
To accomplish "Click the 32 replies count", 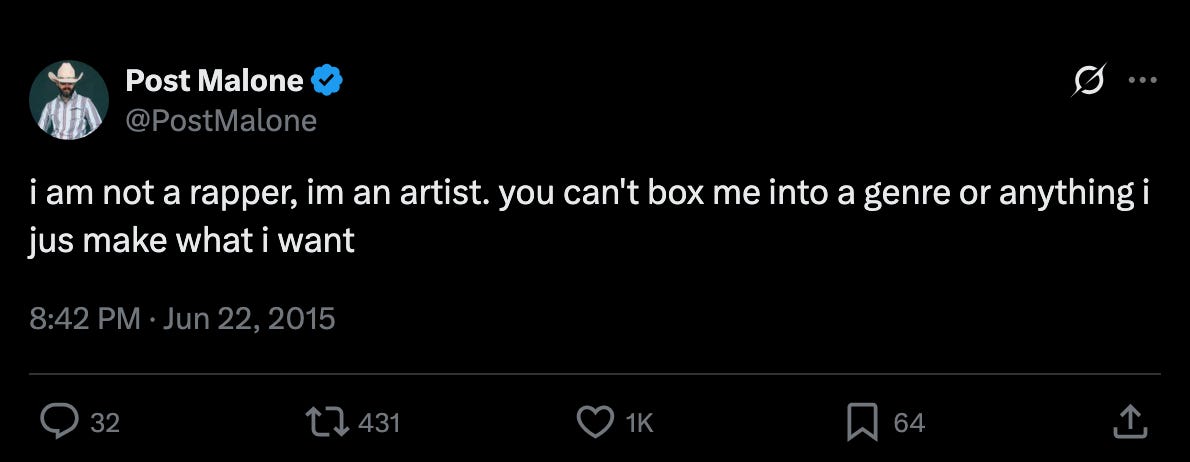I will [105, 424].
